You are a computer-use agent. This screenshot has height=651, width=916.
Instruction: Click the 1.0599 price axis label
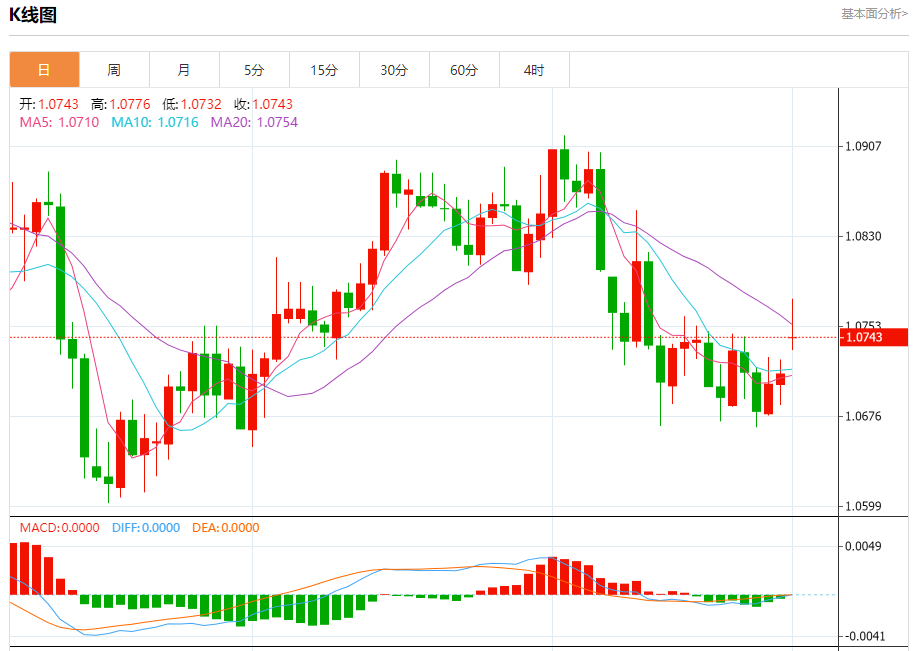tap(863, 506)
